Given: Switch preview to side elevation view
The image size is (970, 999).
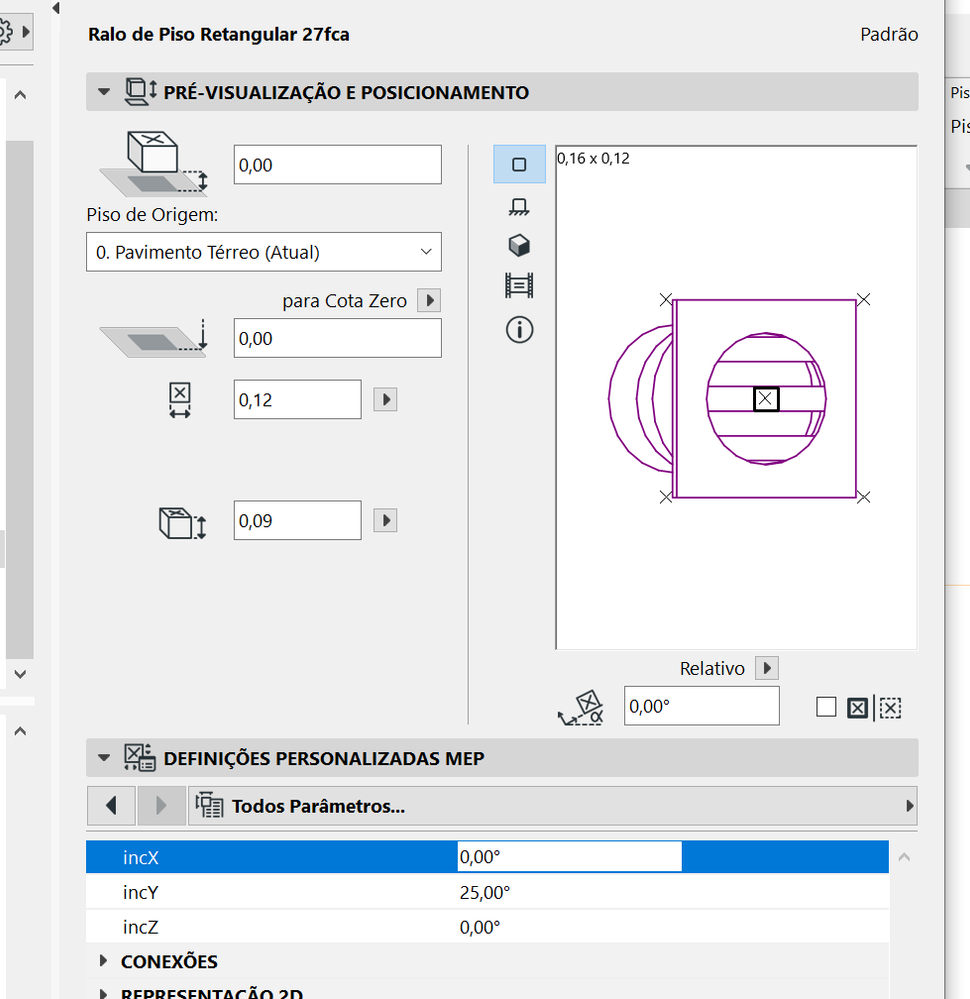Looking at the screenshot, I should pyautogui.click(x=519, y=206).
